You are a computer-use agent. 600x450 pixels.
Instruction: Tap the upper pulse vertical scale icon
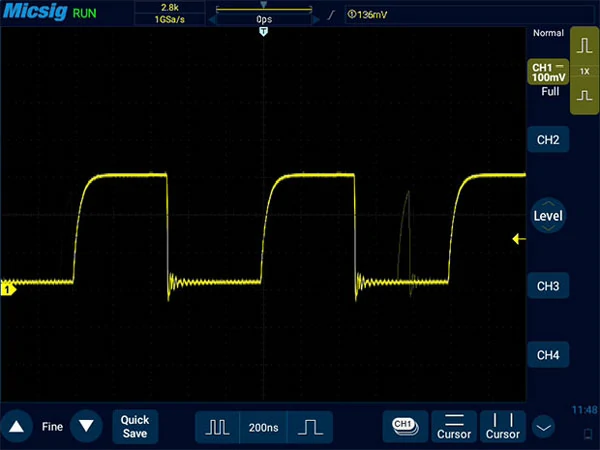pyautogui.click(x=584, y=45)
